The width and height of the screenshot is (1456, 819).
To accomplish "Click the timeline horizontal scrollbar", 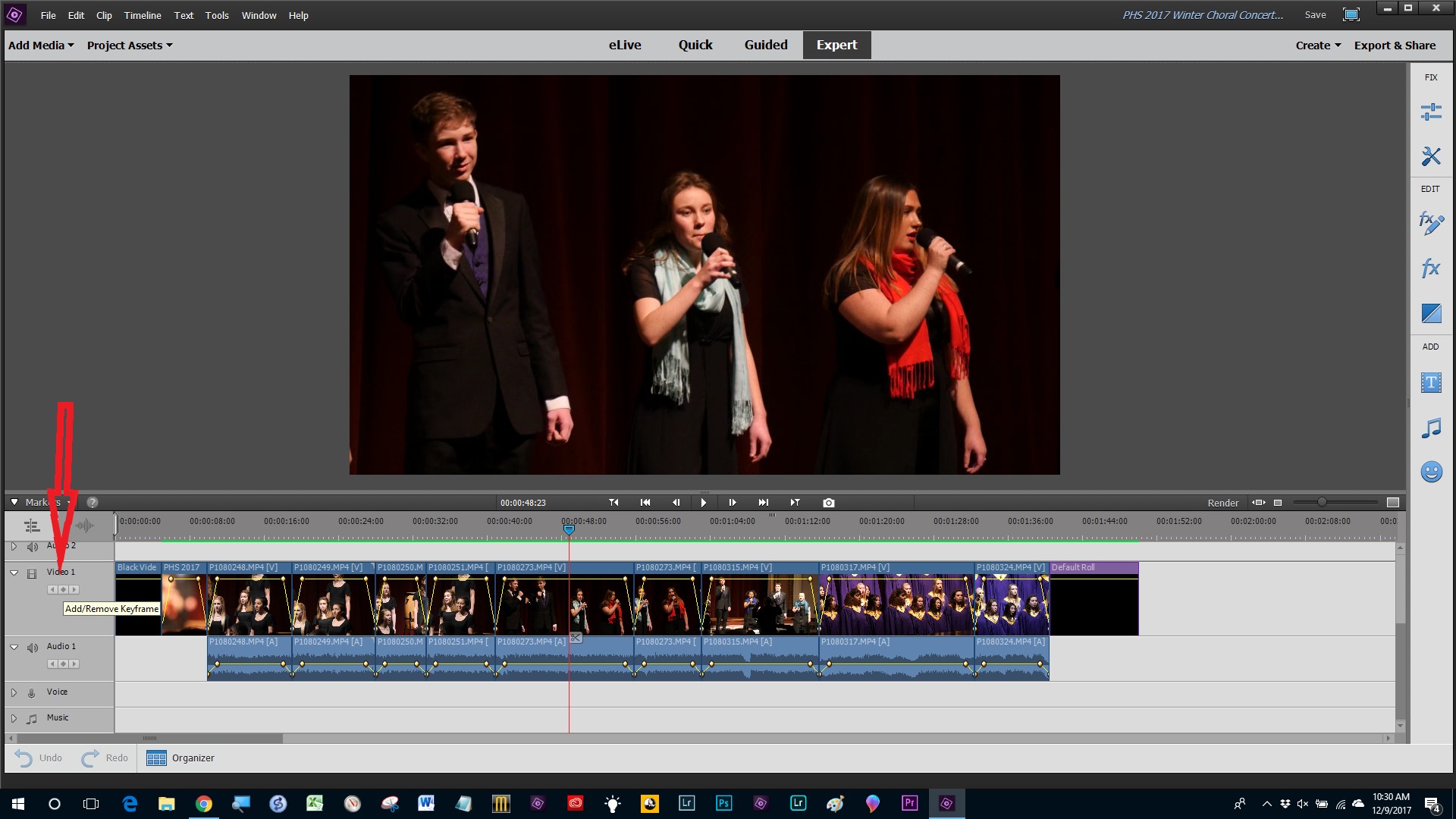I will [149, 738].
